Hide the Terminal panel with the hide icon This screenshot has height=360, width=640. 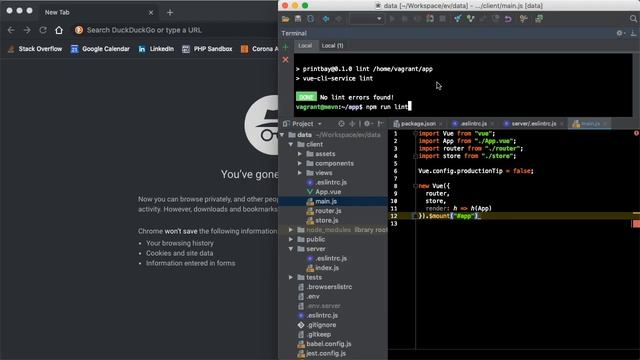point(633,33)
